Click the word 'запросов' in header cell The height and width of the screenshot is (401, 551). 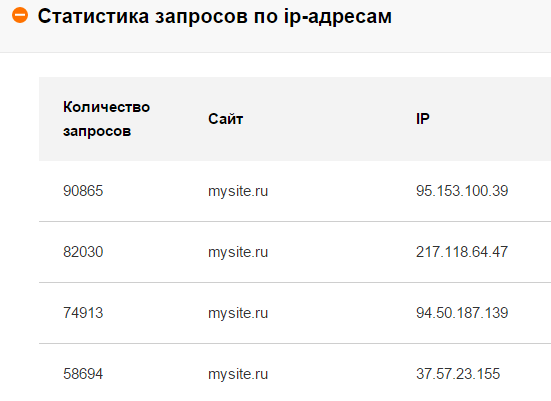coord(97,131)
